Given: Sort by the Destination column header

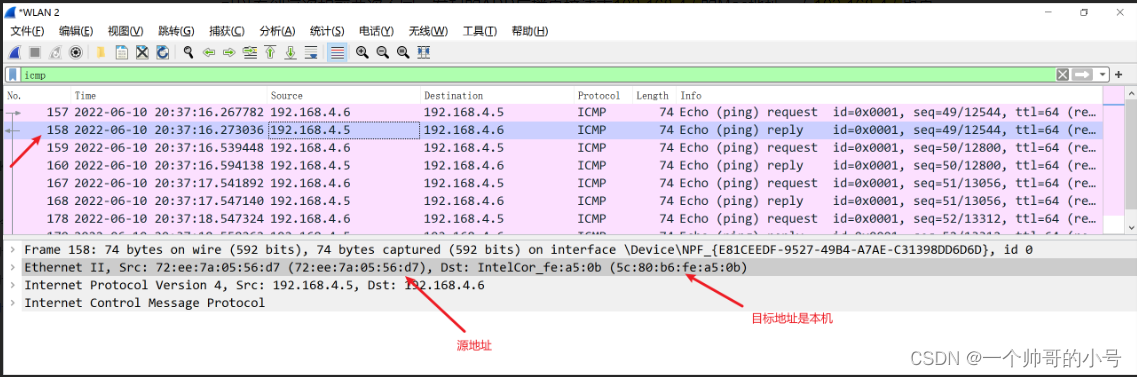Looking at the screenshot, I should pyautogui.click(x=497, y=96).
